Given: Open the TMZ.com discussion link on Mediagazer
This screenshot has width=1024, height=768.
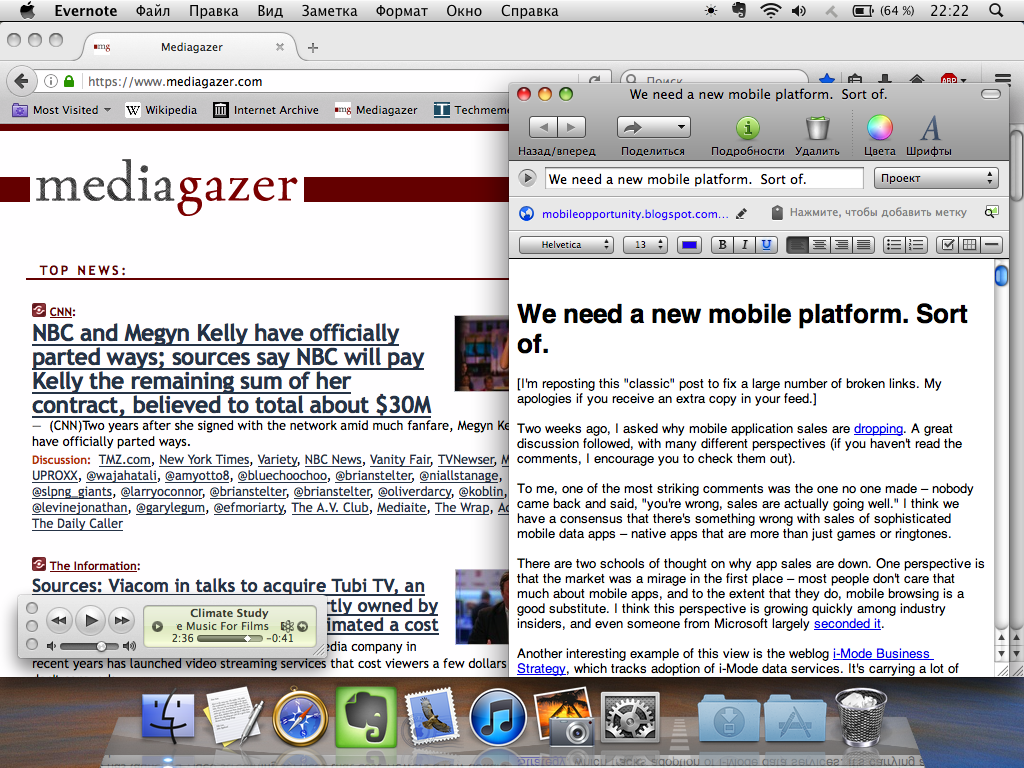Looking at the screenshot, I should point(125,460).
